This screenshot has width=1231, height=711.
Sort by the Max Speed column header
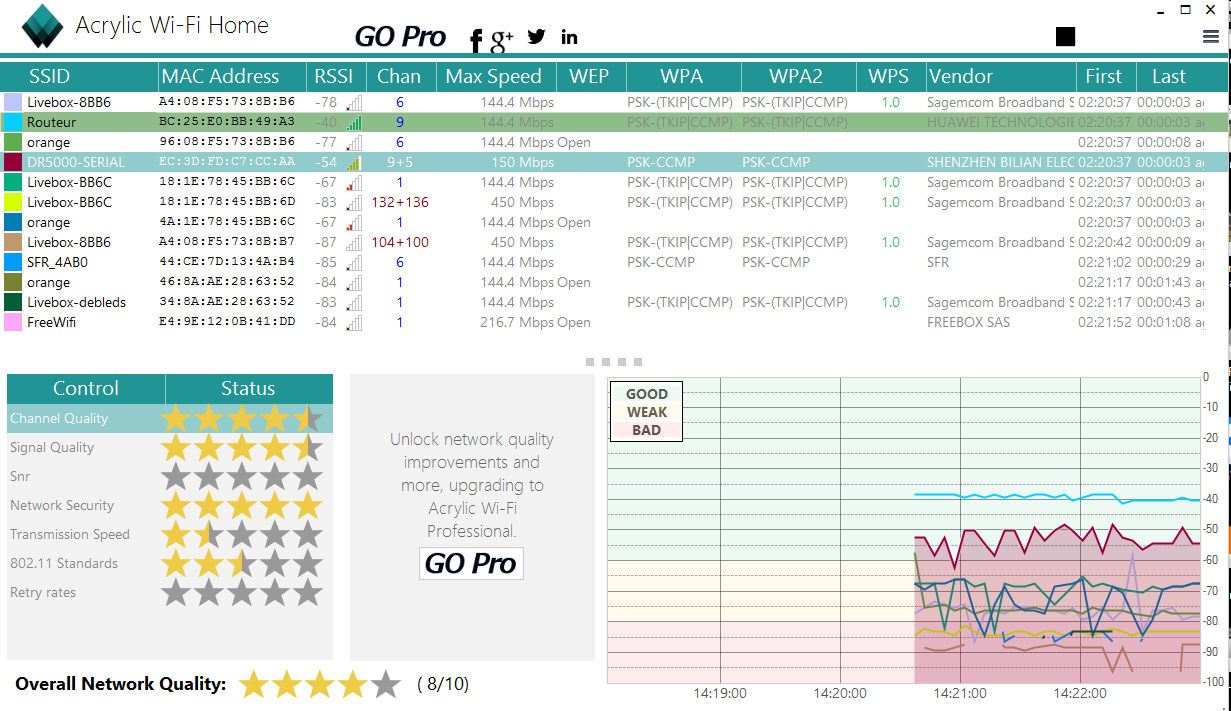(x=494, y=77)
